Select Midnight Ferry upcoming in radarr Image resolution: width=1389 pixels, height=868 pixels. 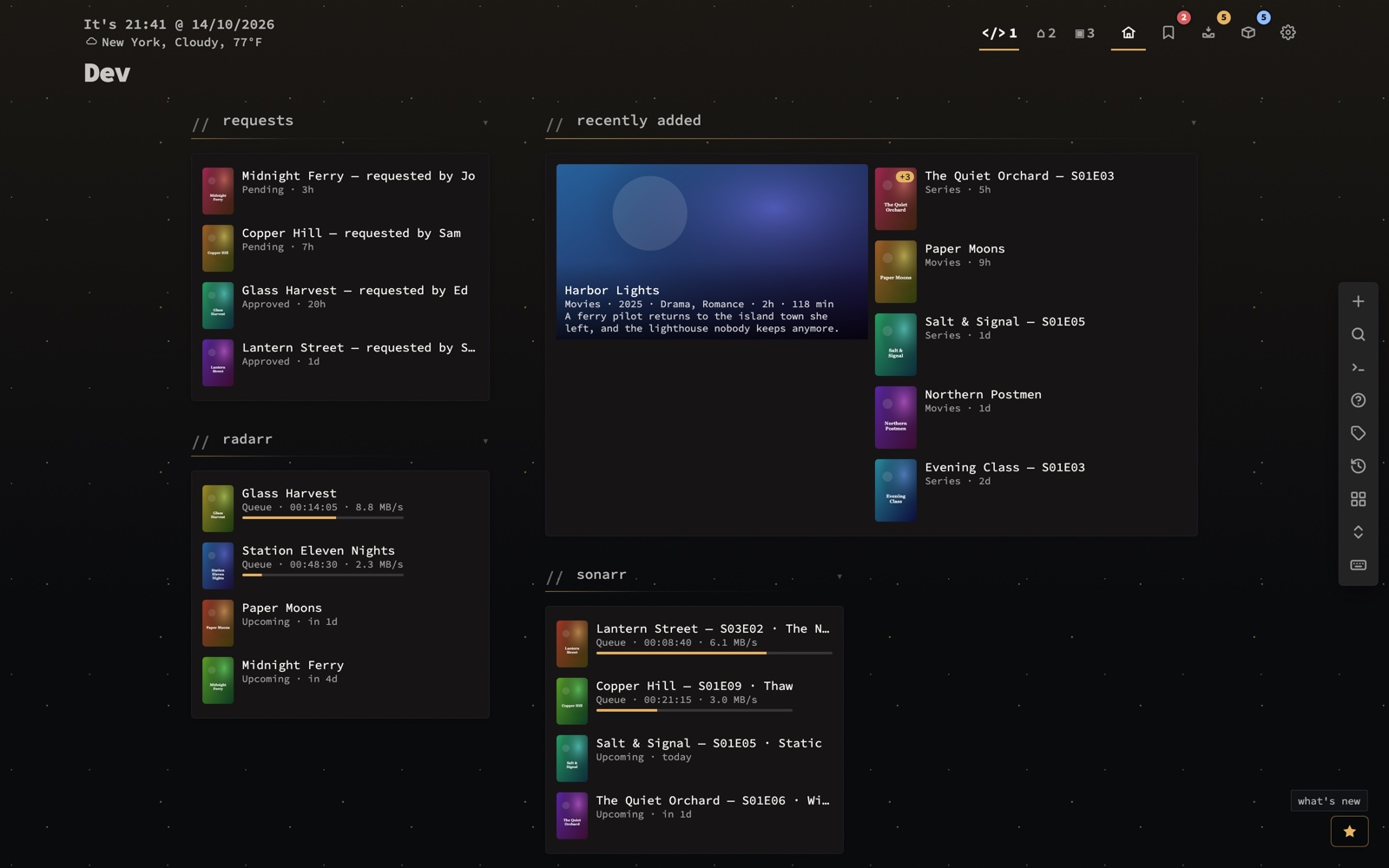pyautogui.click(x=339, y=681)
